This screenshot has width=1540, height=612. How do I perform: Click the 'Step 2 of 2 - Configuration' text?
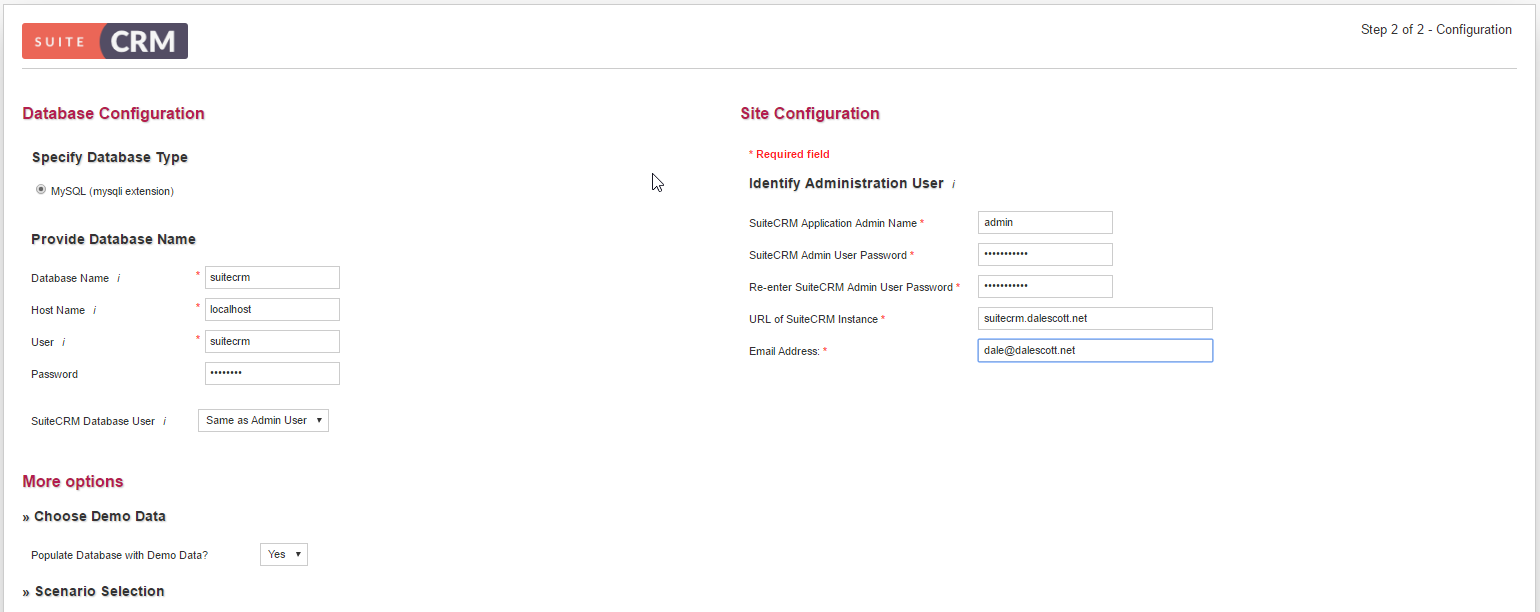(x=1436, y=30)
